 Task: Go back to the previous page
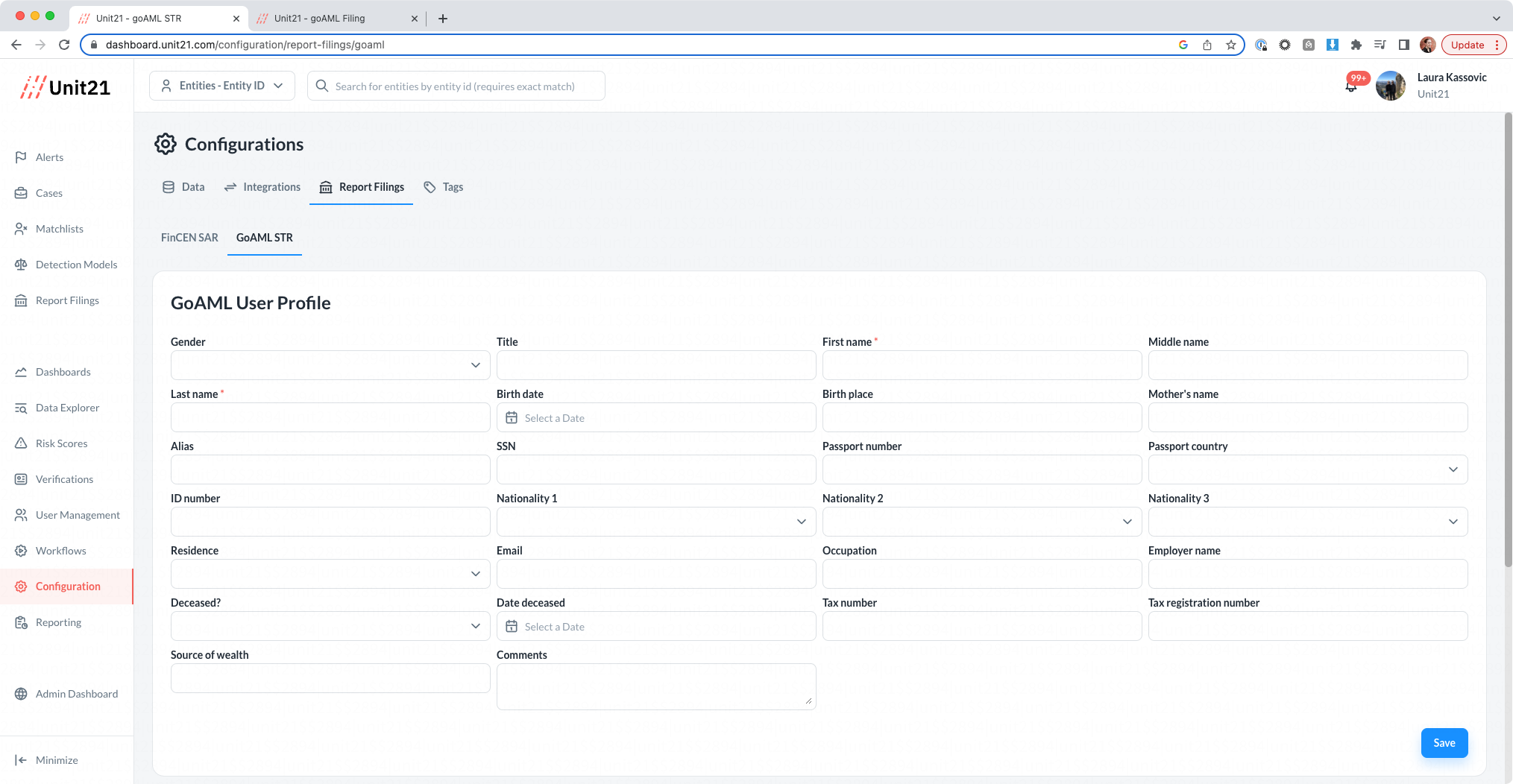pyautogui.click(x=16, y=45)
